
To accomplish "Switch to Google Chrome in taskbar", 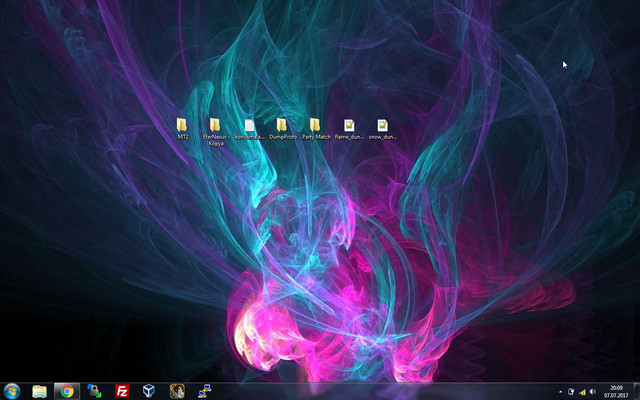I will 67,391.
